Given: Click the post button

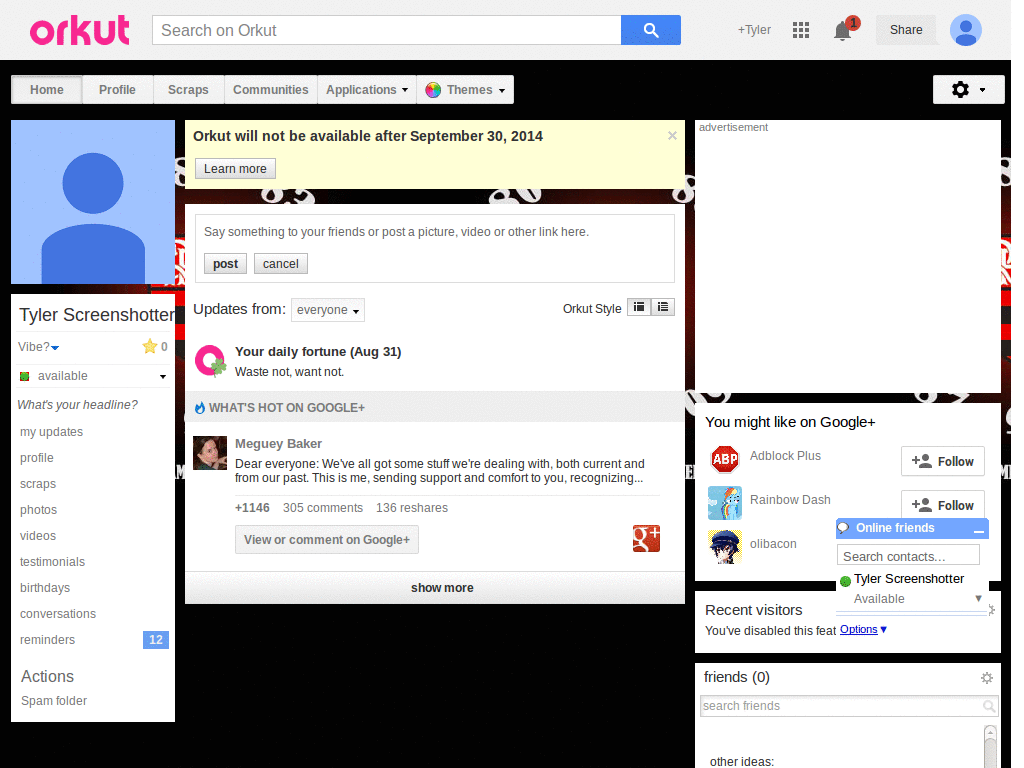Looking at the screenshot, I should coord(225,264).
